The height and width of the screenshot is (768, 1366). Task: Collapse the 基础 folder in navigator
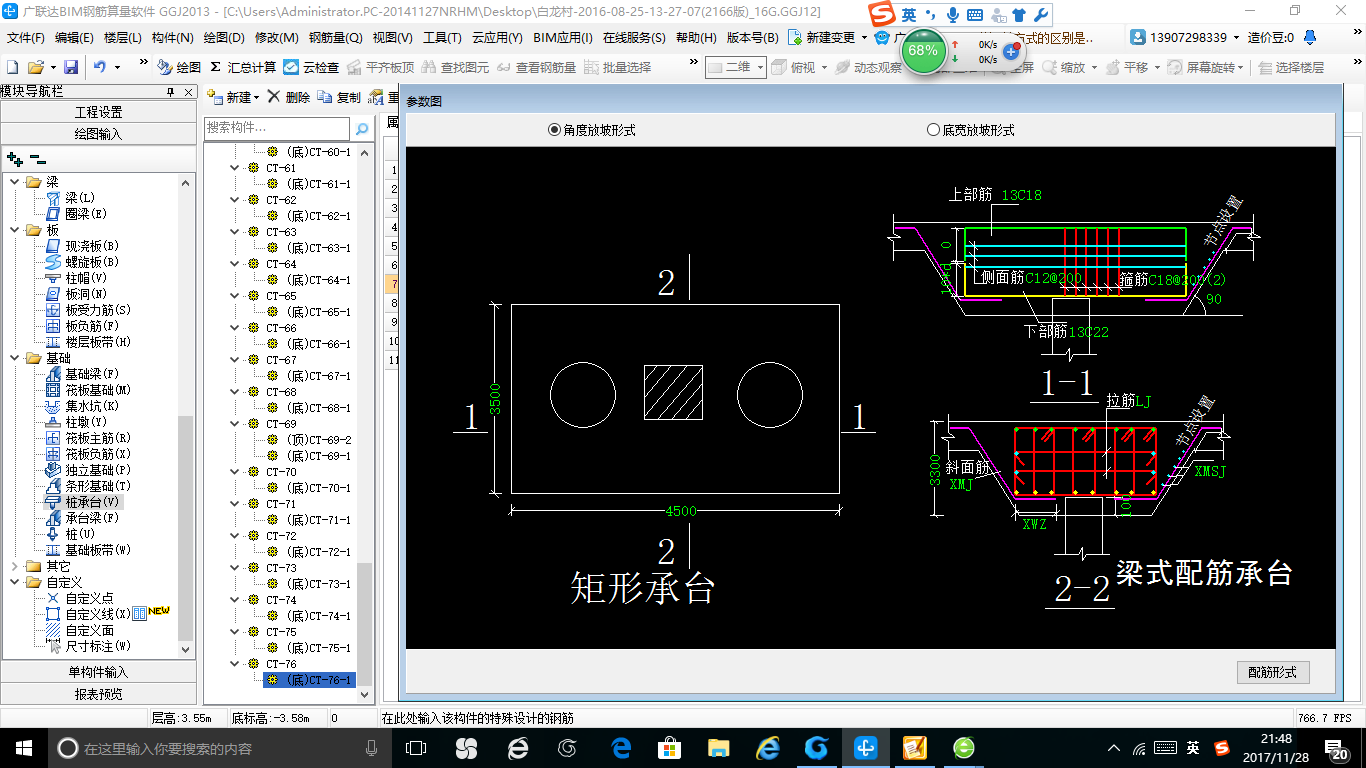point(15,358)
